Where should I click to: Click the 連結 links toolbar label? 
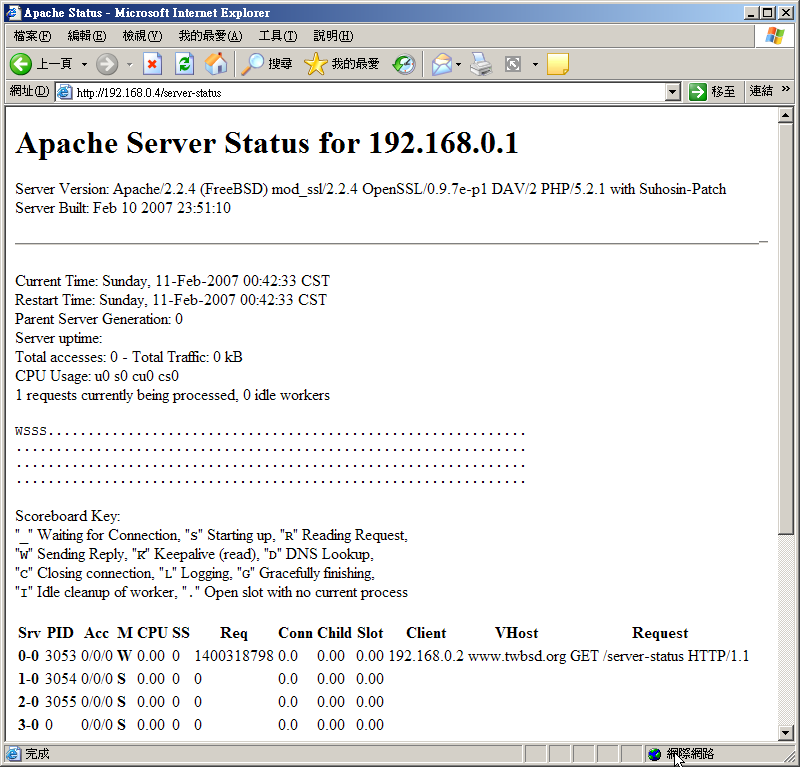(761, 91)
